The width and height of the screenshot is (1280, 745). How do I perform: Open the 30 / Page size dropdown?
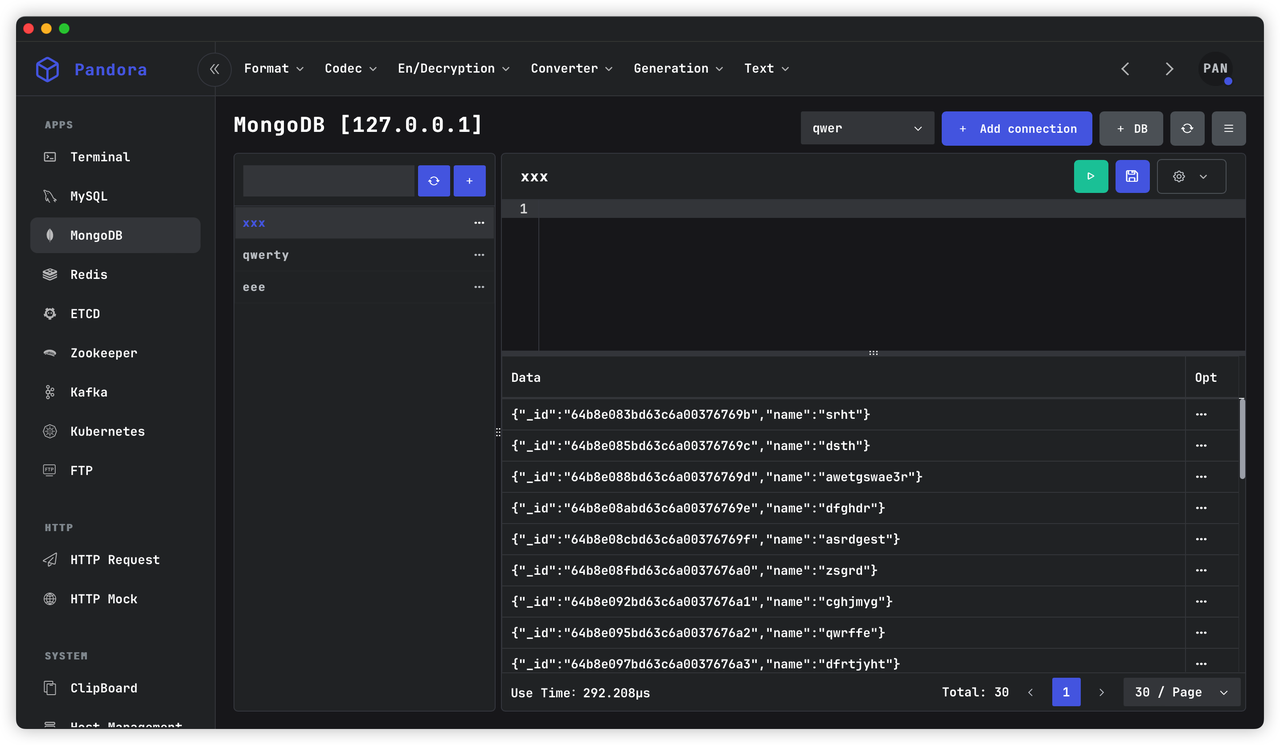tap(1182, 692)
